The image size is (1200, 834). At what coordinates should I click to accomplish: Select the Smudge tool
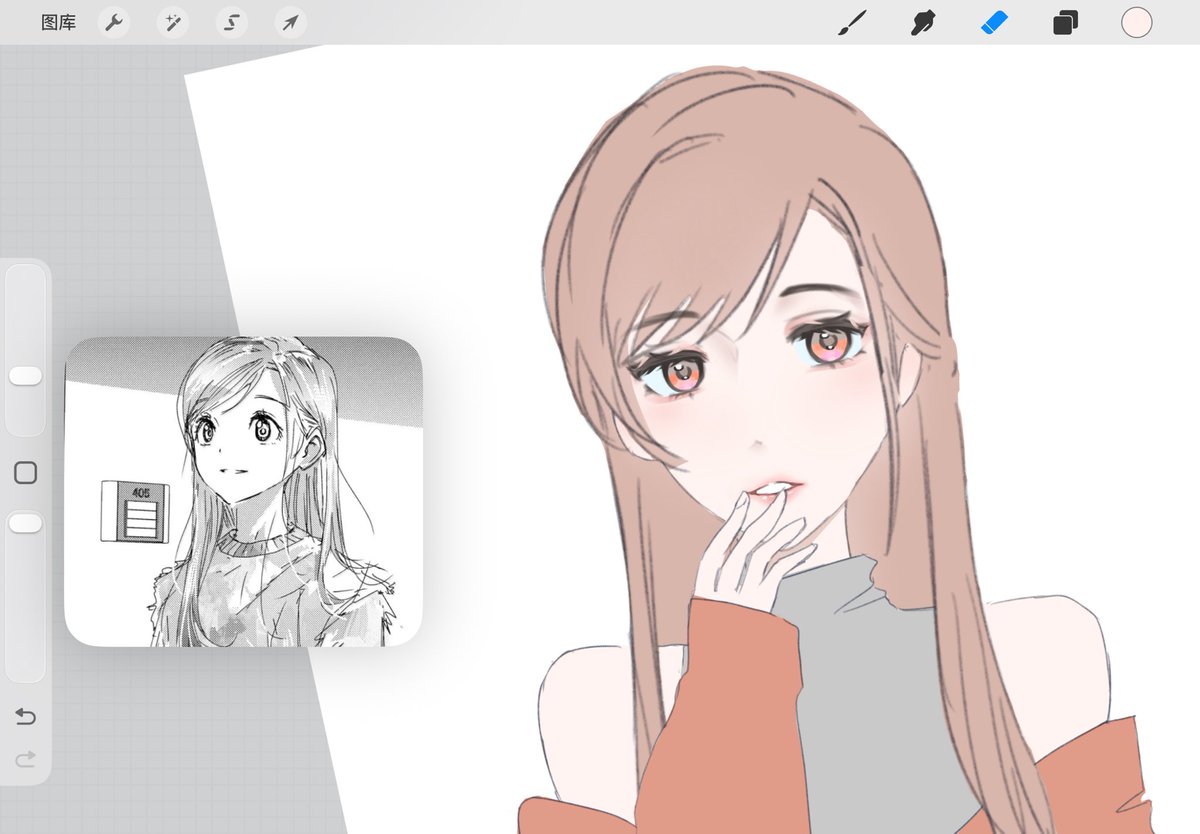(923, 22)
